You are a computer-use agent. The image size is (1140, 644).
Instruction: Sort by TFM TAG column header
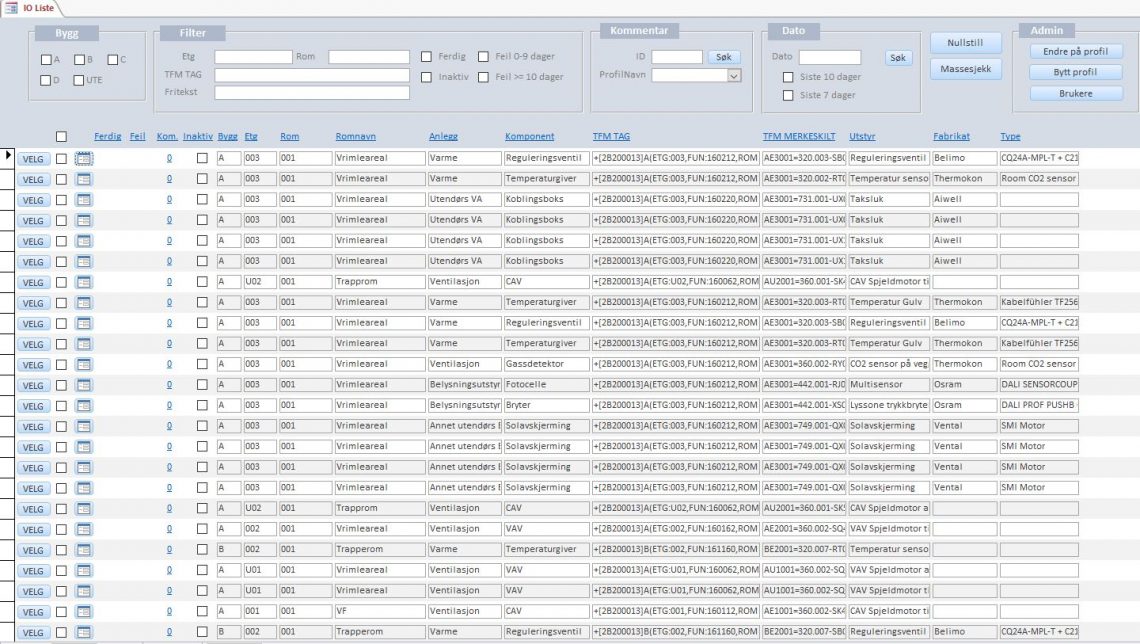[x=611, y=137]
